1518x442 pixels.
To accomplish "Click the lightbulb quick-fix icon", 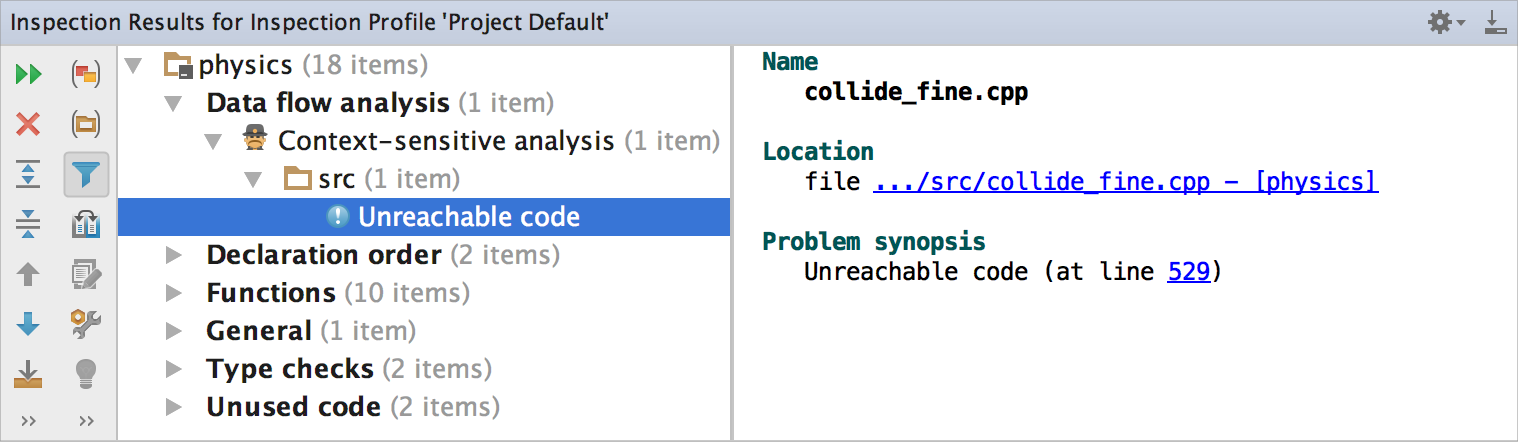I will tap(86, 374).
